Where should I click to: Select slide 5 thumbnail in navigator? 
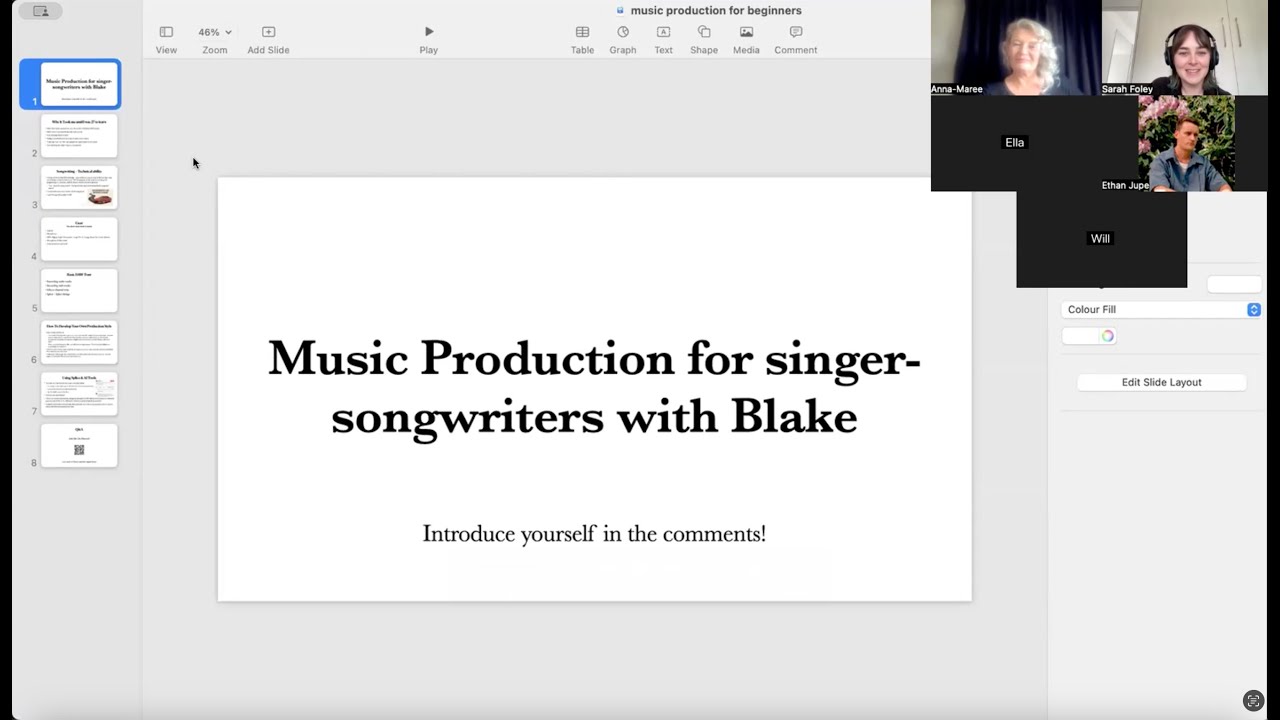coord(79,291)
